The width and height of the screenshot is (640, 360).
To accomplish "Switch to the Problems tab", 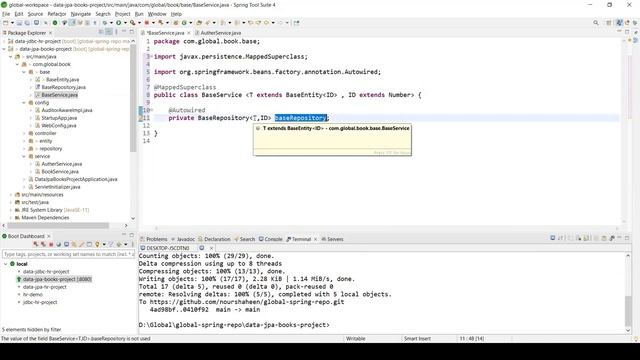I will click(153, 239).
